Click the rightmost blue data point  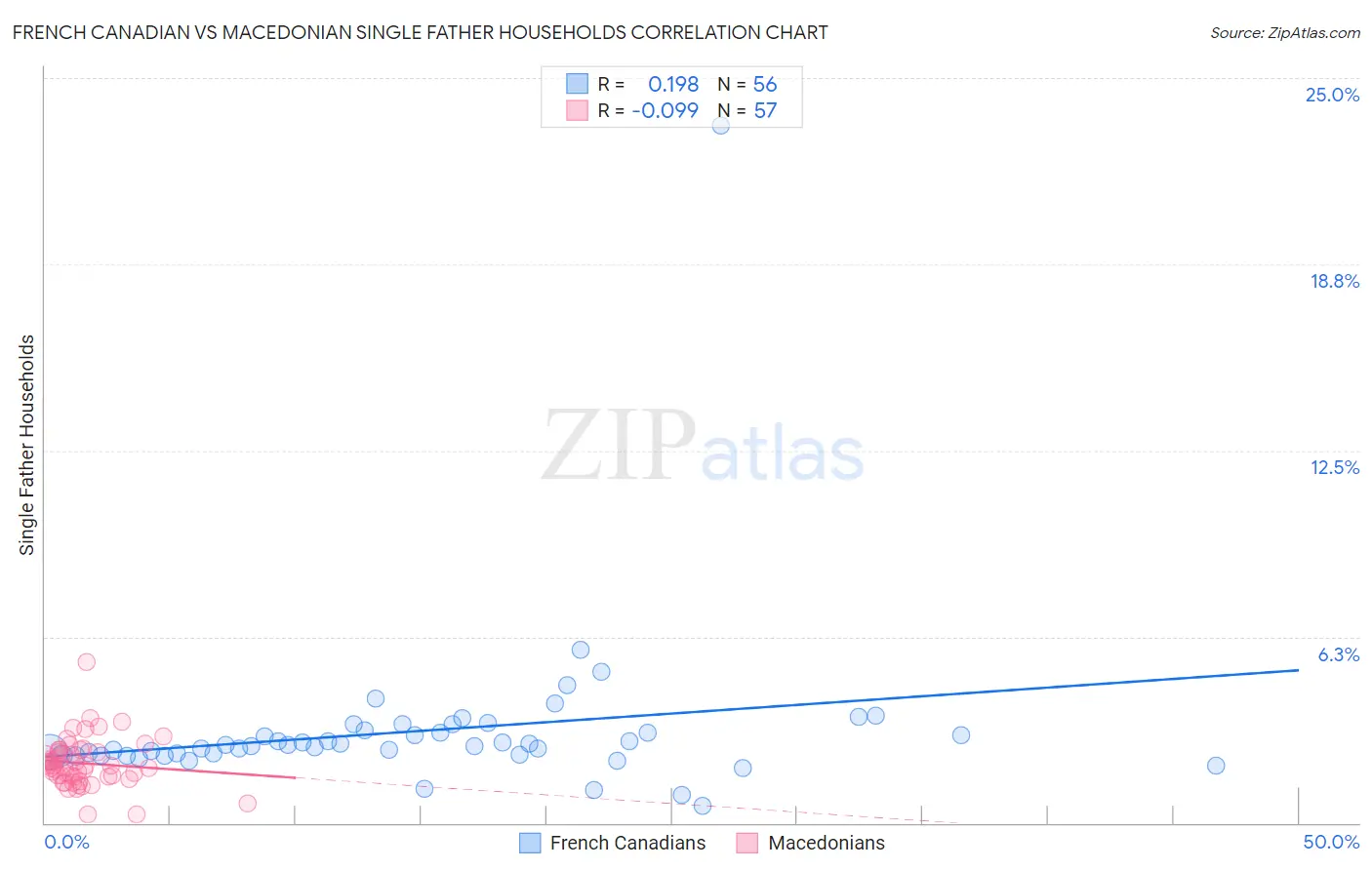1216,766
